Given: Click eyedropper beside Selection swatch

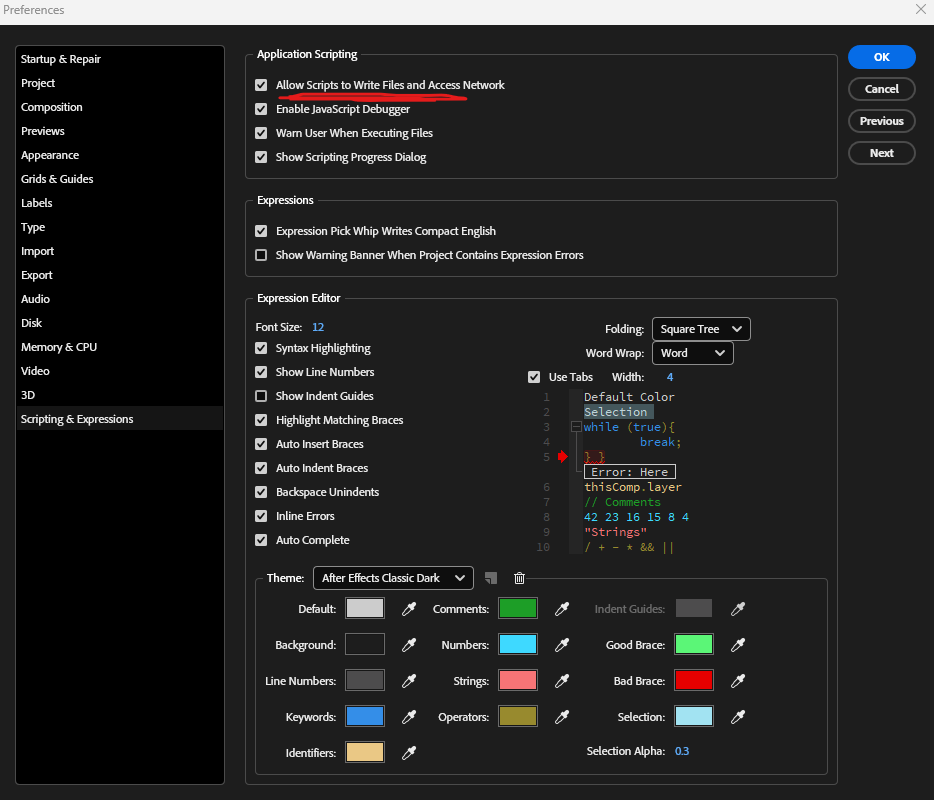Looking at the screenshot, I should [x=738, y=717].
